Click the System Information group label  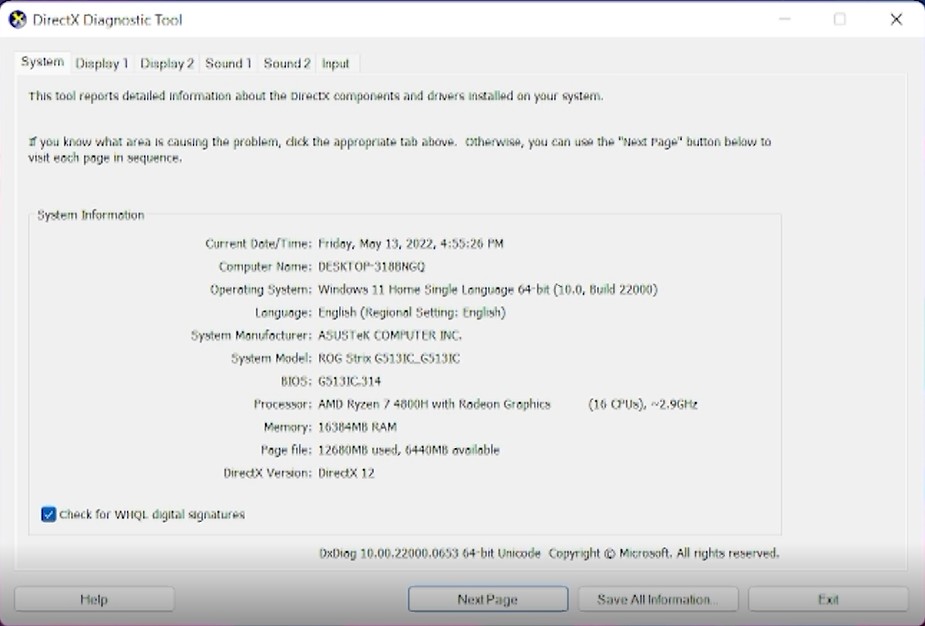[x=91, y=215]
